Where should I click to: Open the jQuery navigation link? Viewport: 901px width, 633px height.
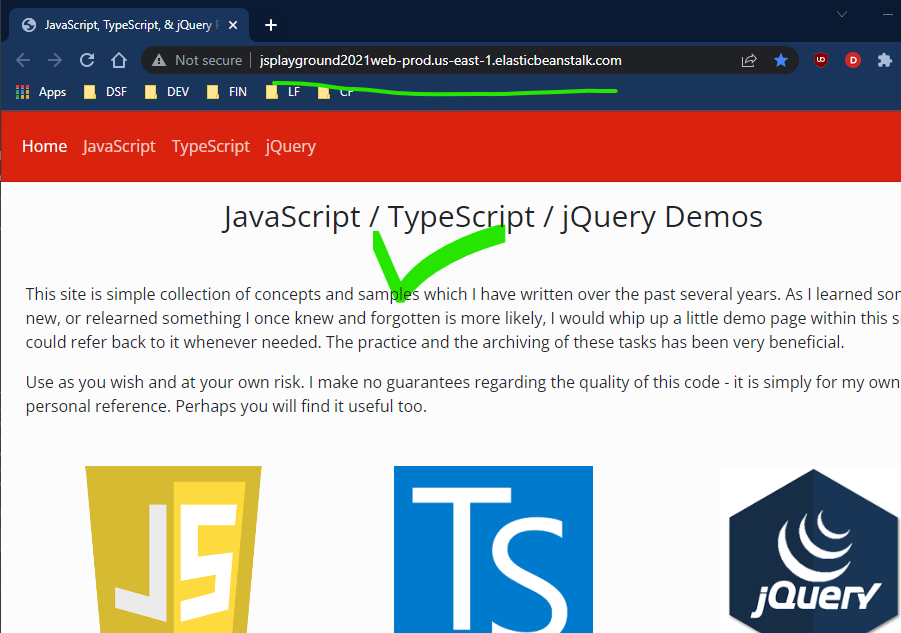[291, 146]
